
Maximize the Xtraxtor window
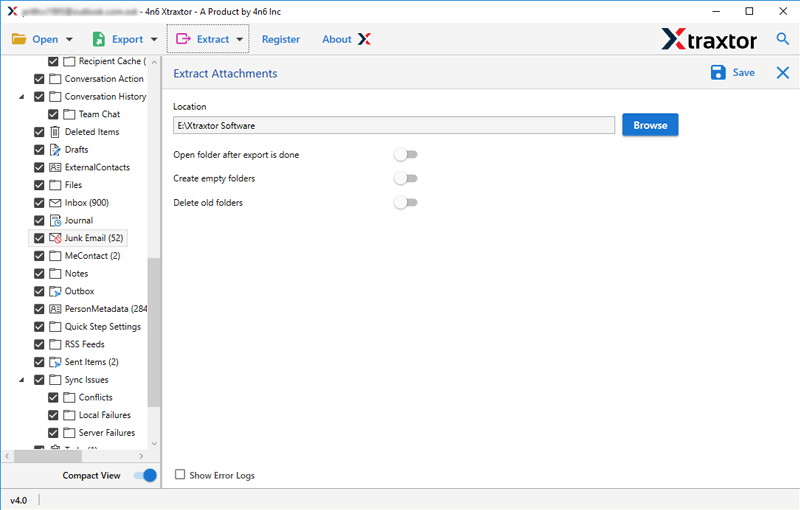[749, 11]
